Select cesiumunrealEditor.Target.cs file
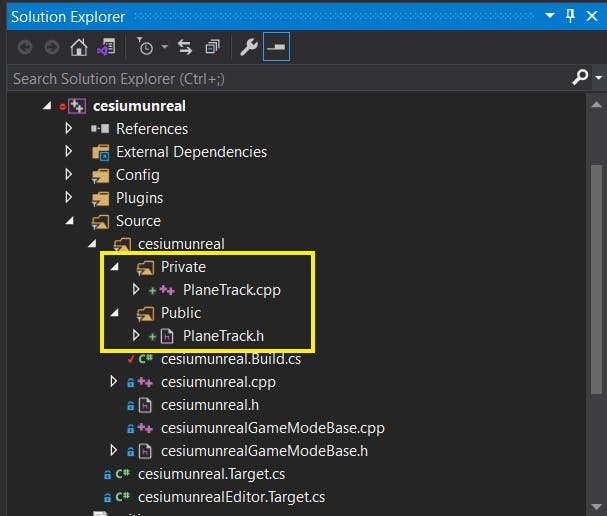Viewport: 607px width, 516px height. tap(231, 497)
